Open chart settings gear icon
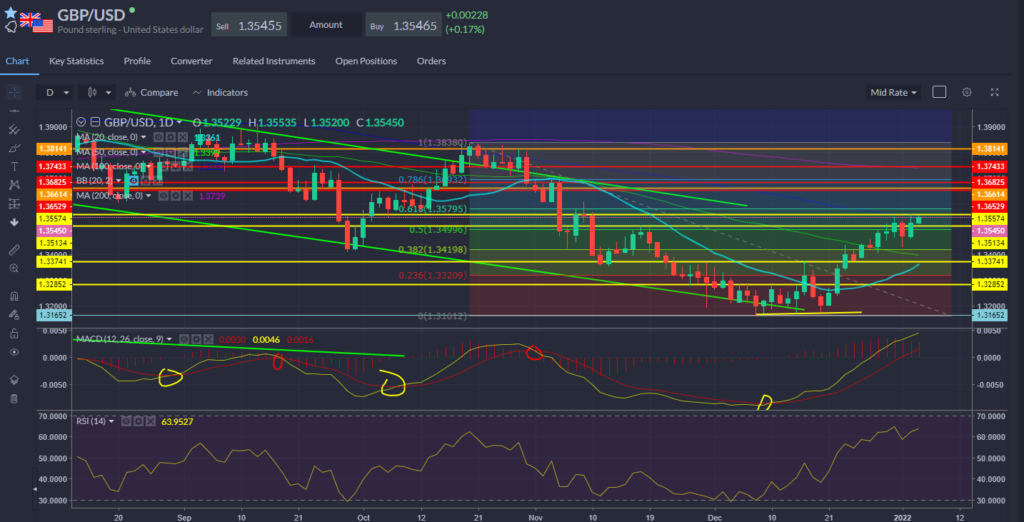 click(x=967, y=92)
